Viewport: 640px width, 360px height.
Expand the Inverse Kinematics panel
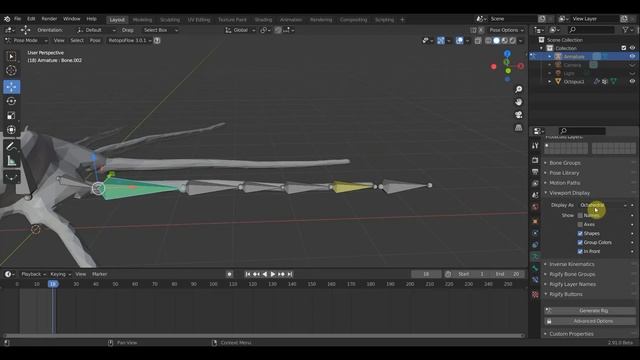(572, 264)
